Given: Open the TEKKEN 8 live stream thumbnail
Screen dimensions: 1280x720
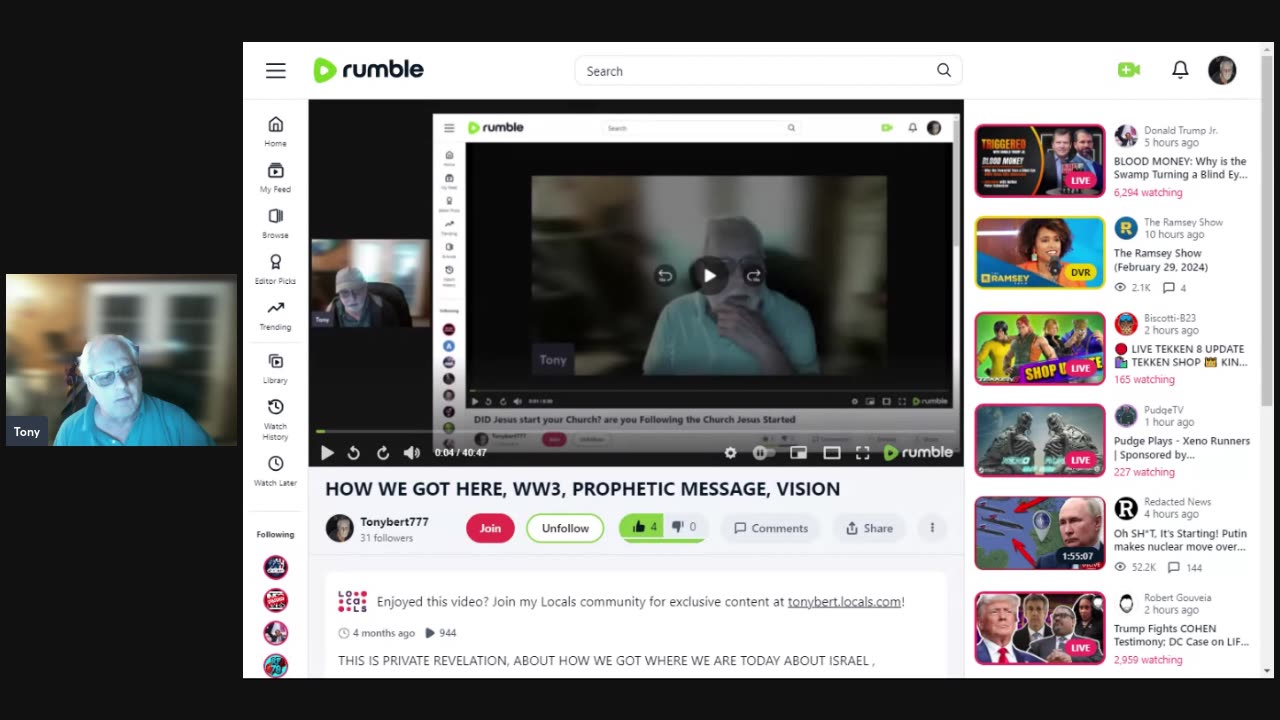Looking at the screenshot, I should (1040, 348).
